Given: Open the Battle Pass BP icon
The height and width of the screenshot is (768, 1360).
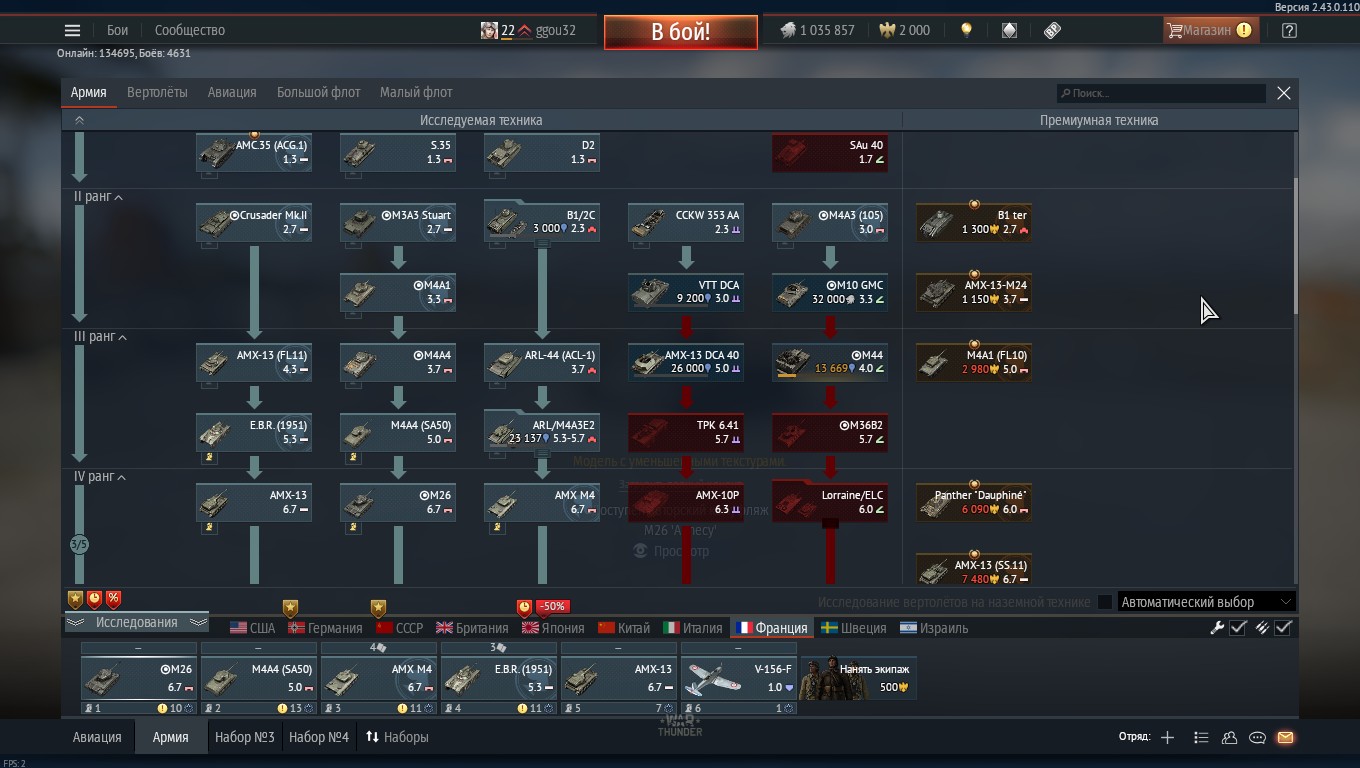Looking at the screenshot, I should [x=1052, y=30].
